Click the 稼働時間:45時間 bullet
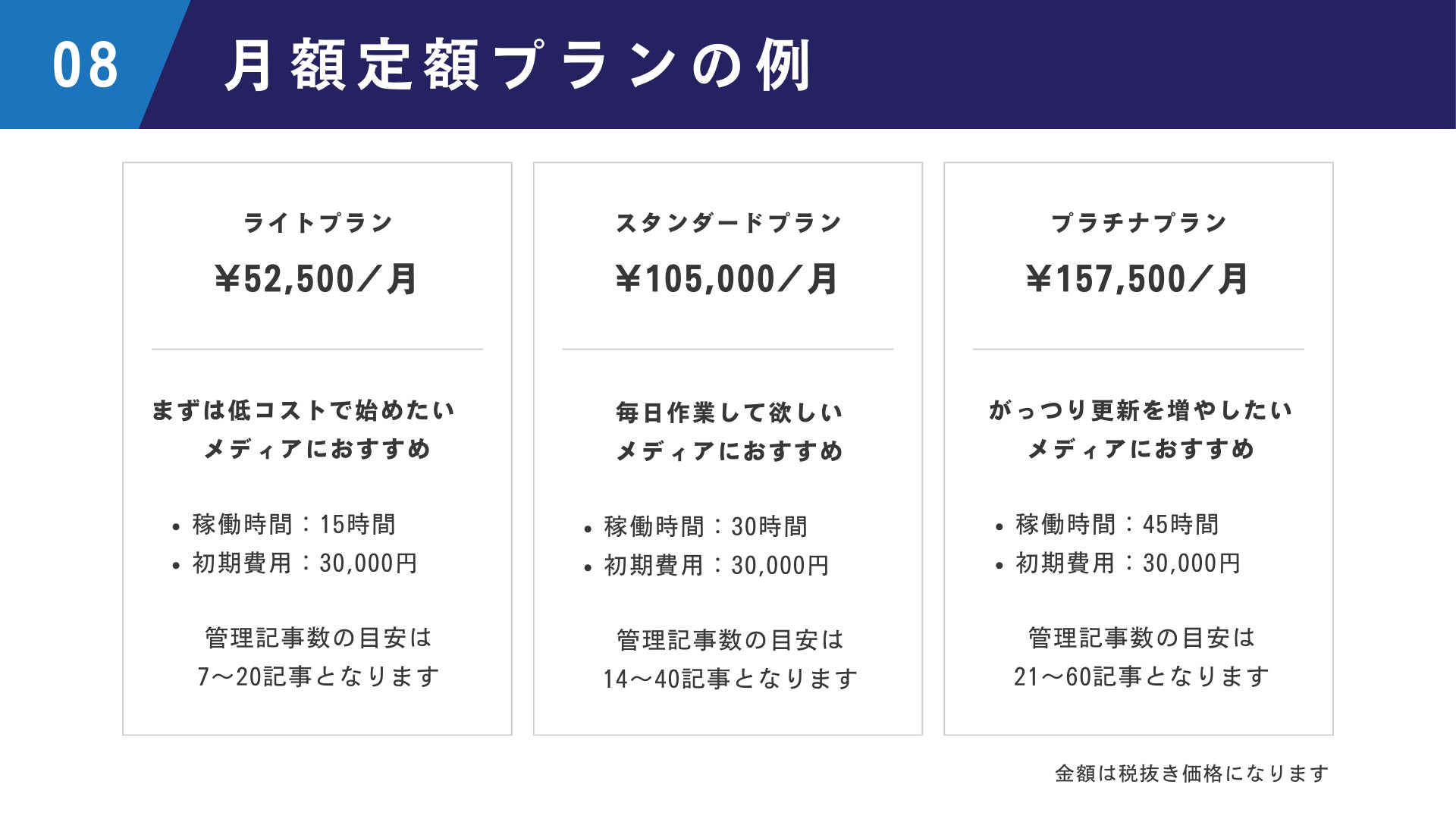The height and width of the screenshot is (819, 1456). point(1116,524)
